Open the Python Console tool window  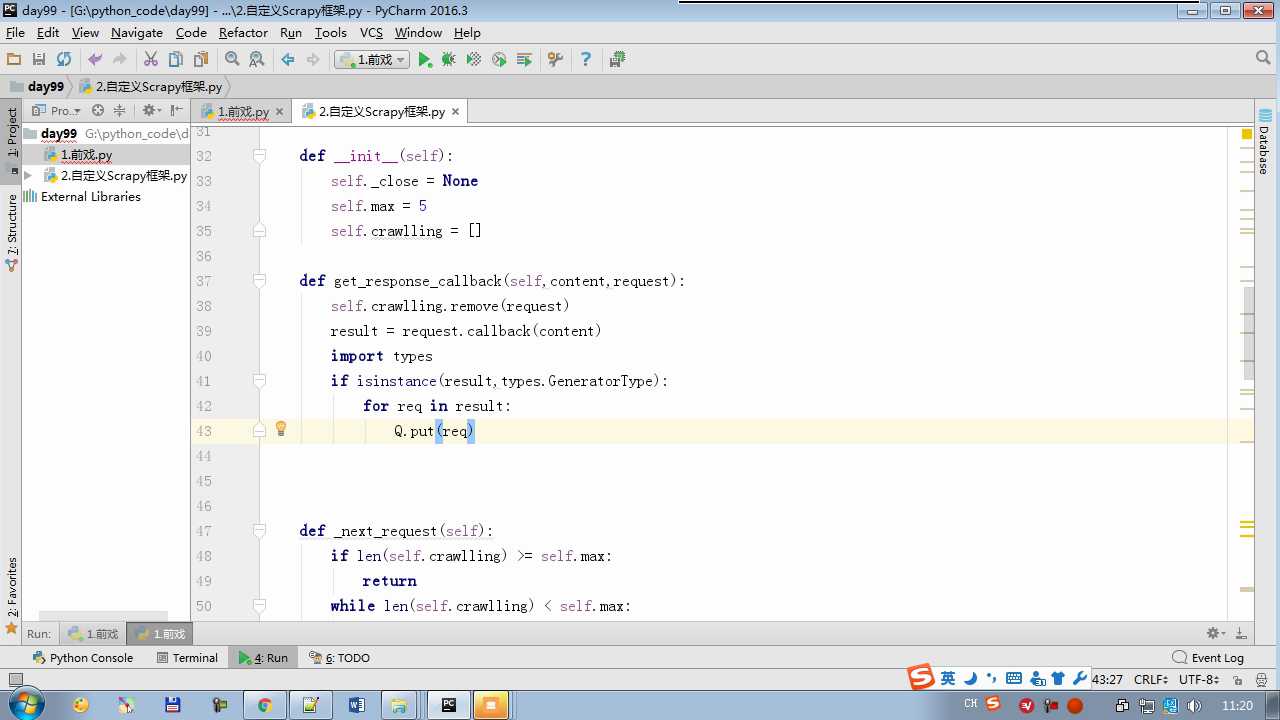pos(82,658)
